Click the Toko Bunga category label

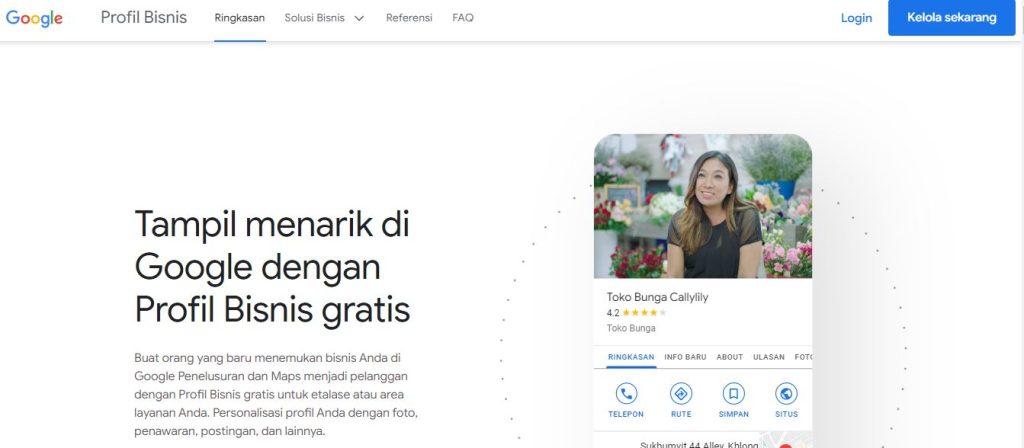click(x=631, y=328)
